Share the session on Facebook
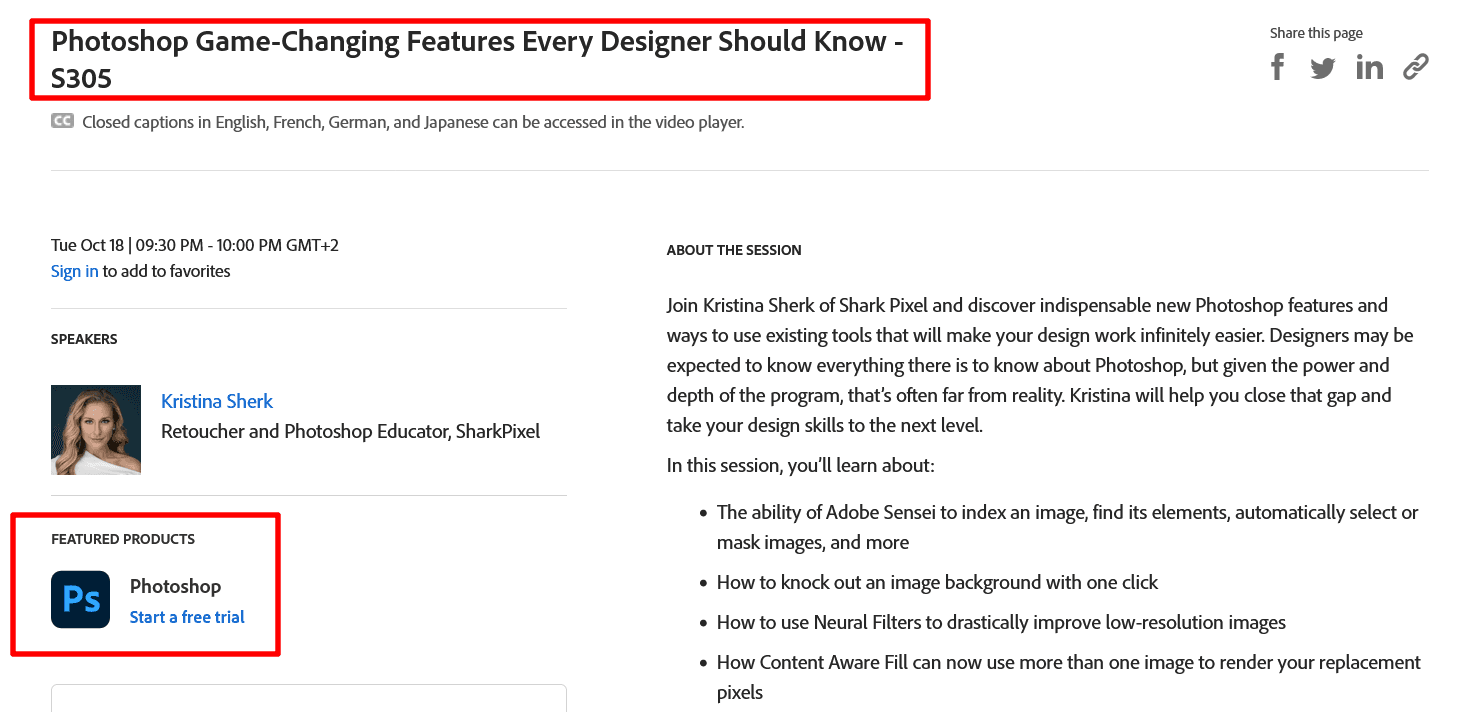This screenshot has width=1470, height=712. (1278, 67)
